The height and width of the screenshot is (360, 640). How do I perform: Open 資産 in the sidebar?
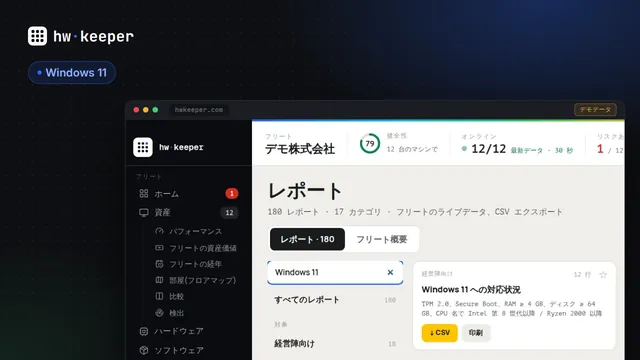pyautogui.click(x=189, y=213)
